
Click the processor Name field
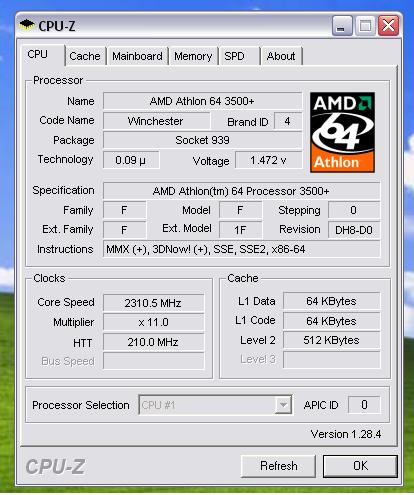coord(202,101)
